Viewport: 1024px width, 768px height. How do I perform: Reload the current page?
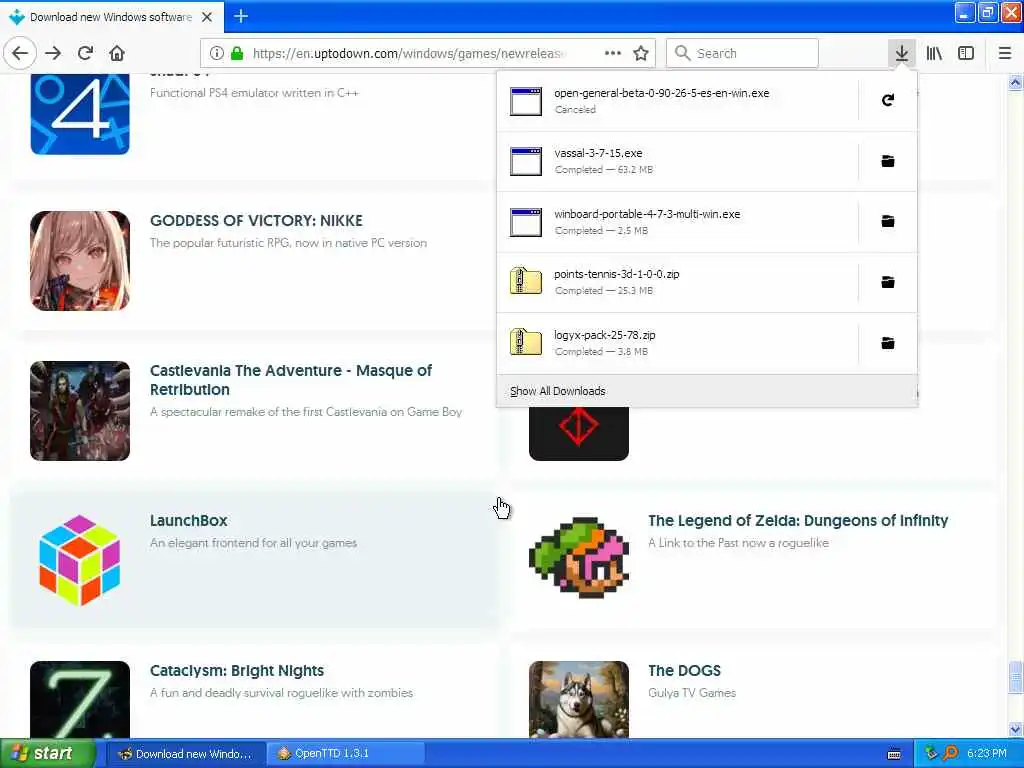click(85, 54)
